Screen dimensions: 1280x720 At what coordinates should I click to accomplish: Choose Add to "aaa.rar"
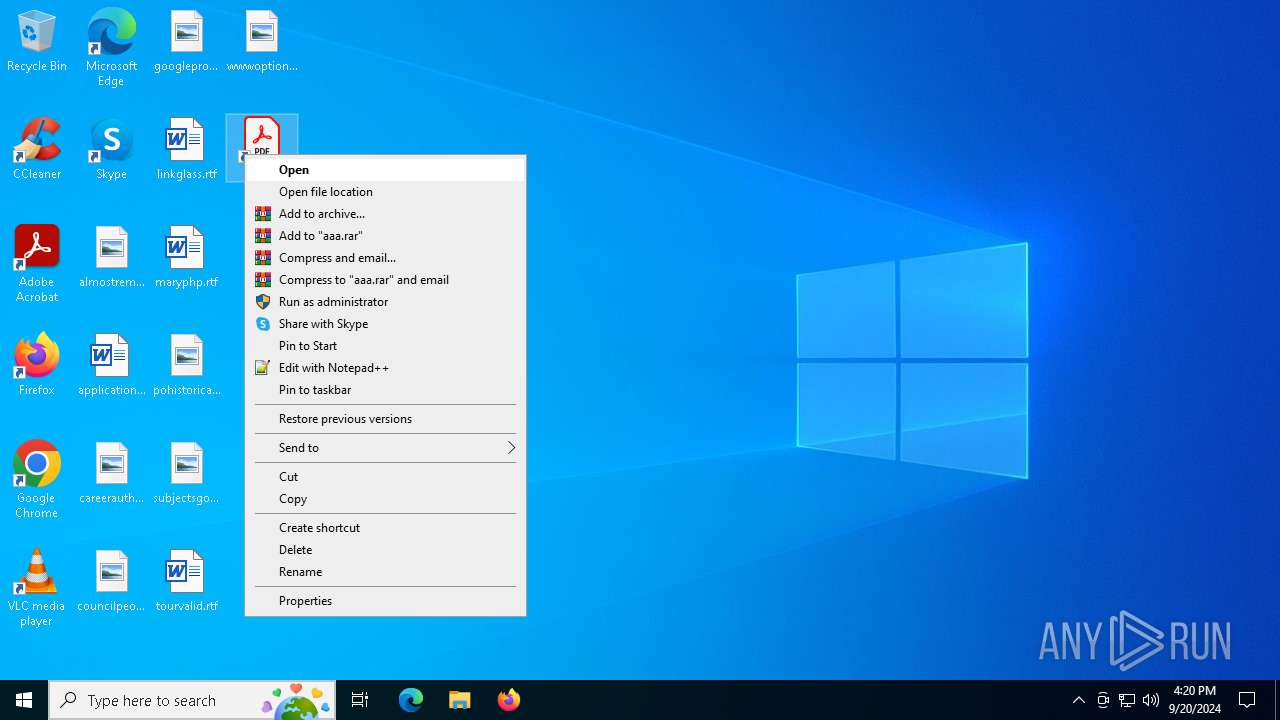click(x=385, y=236)
